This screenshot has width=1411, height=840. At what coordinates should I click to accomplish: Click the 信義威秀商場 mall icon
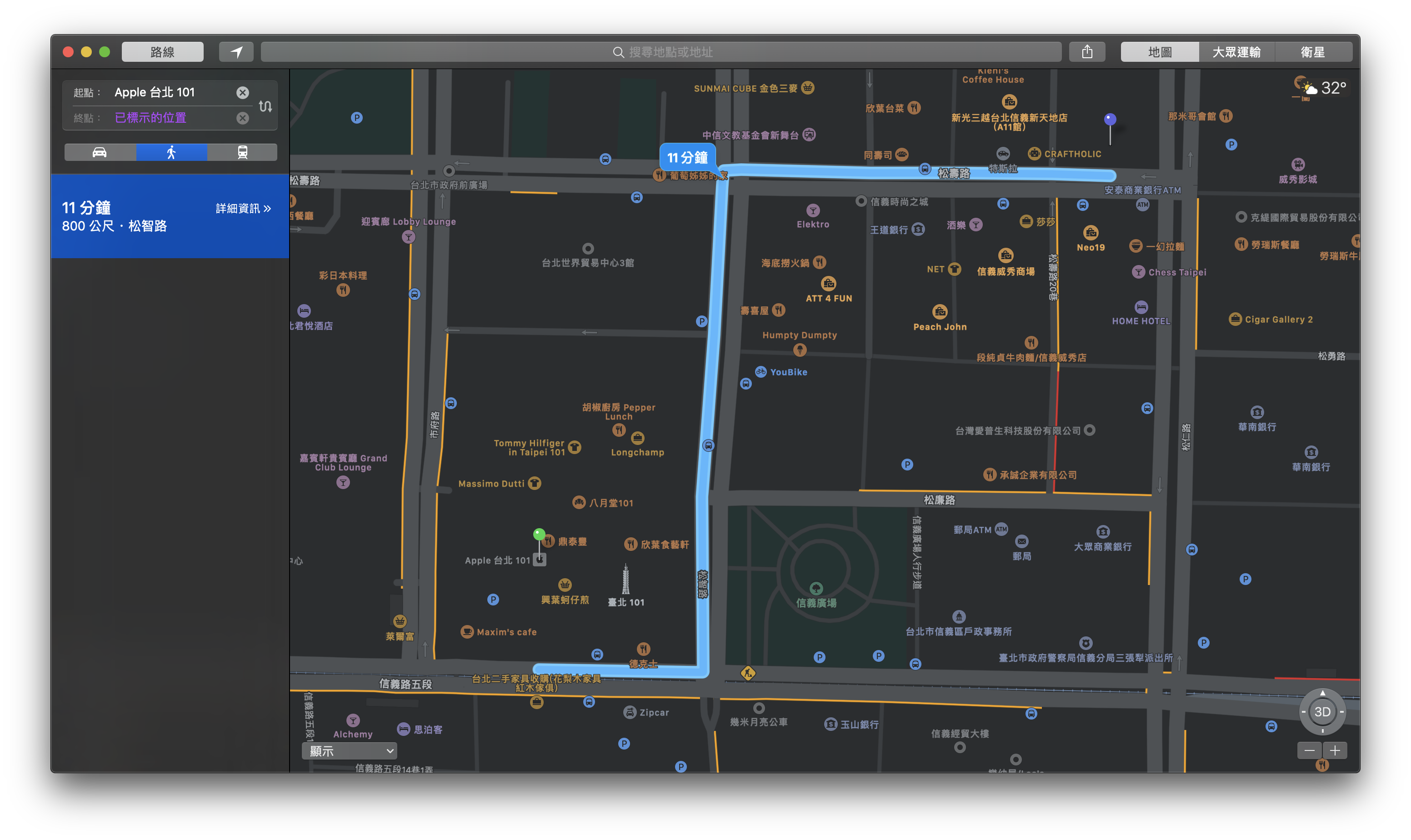click(x=1006, y=255)
